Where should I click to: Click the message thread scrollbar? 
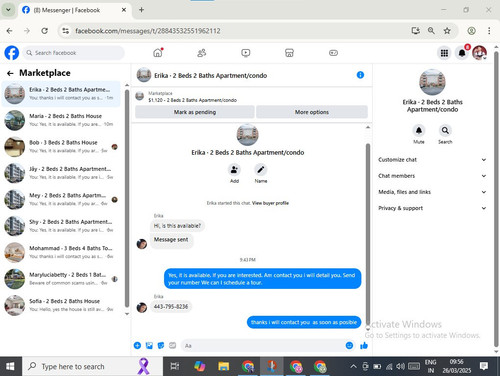(x=368, y=233)
